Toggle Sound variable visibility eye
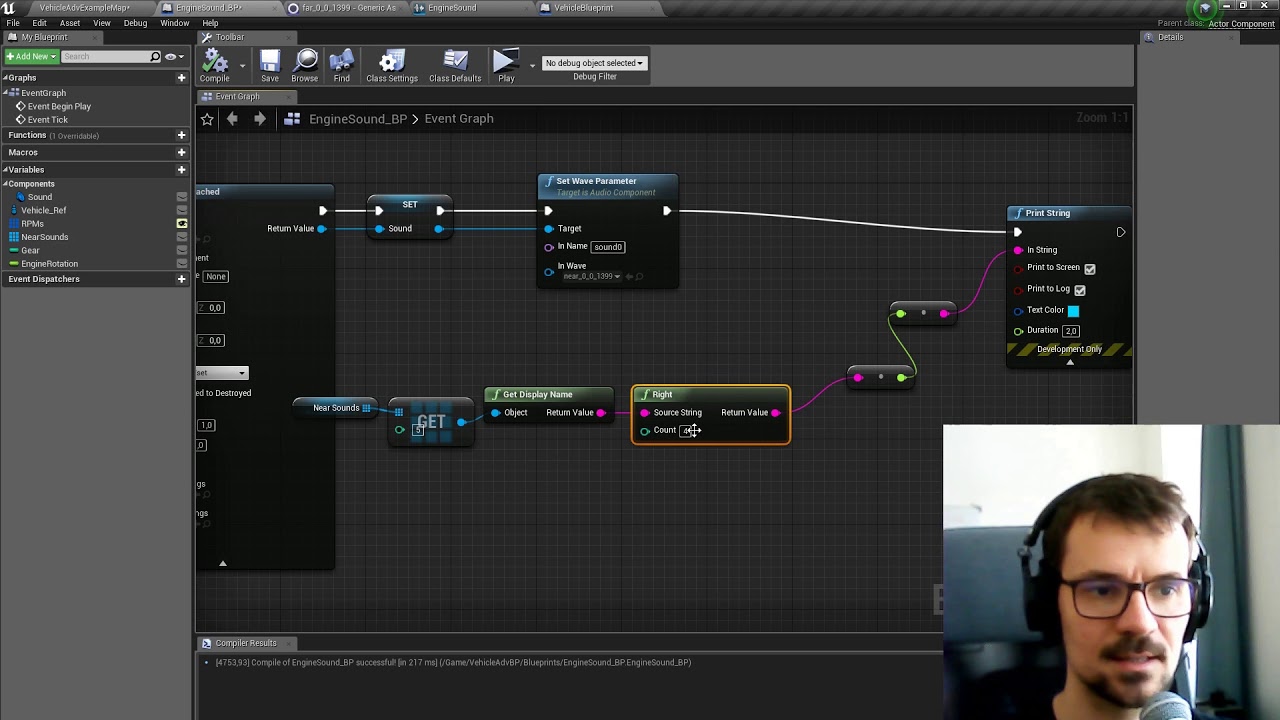Viewport: 1280px width, 720px height. (x=181, y=197)
